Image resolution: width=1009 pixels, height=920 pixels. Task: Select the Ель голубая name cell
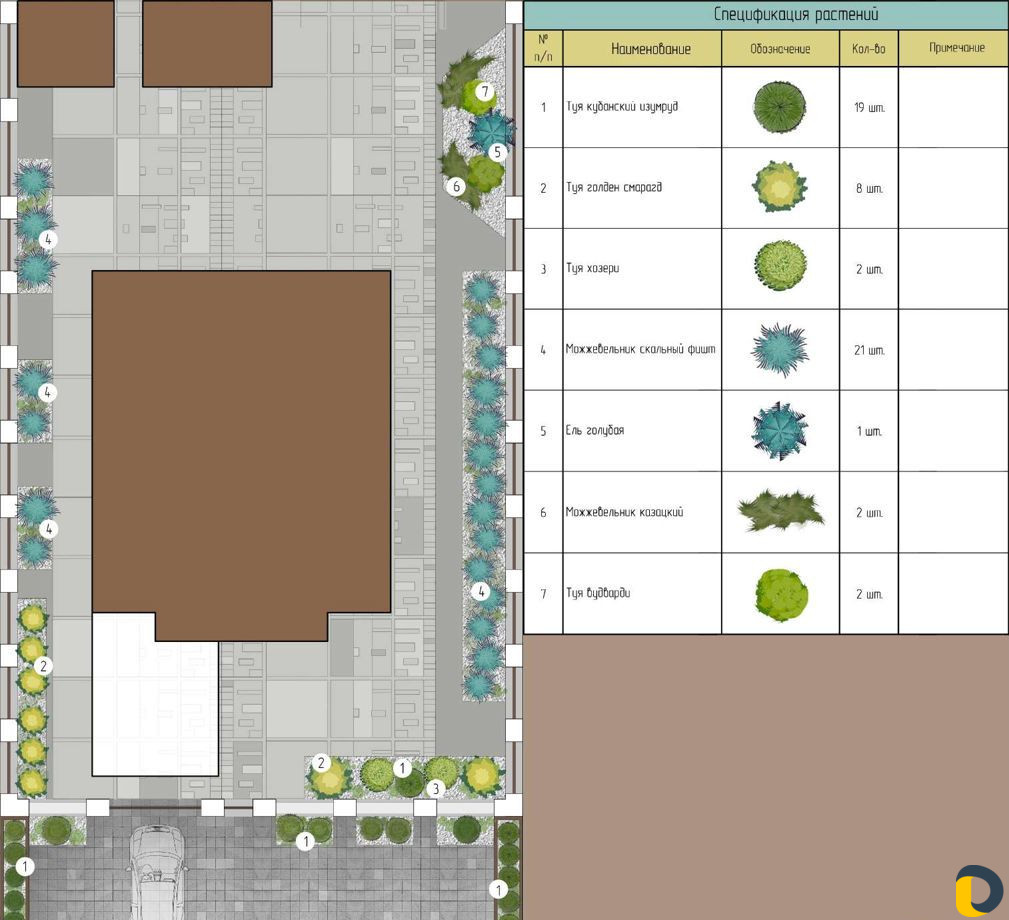(x=642, y=430)
